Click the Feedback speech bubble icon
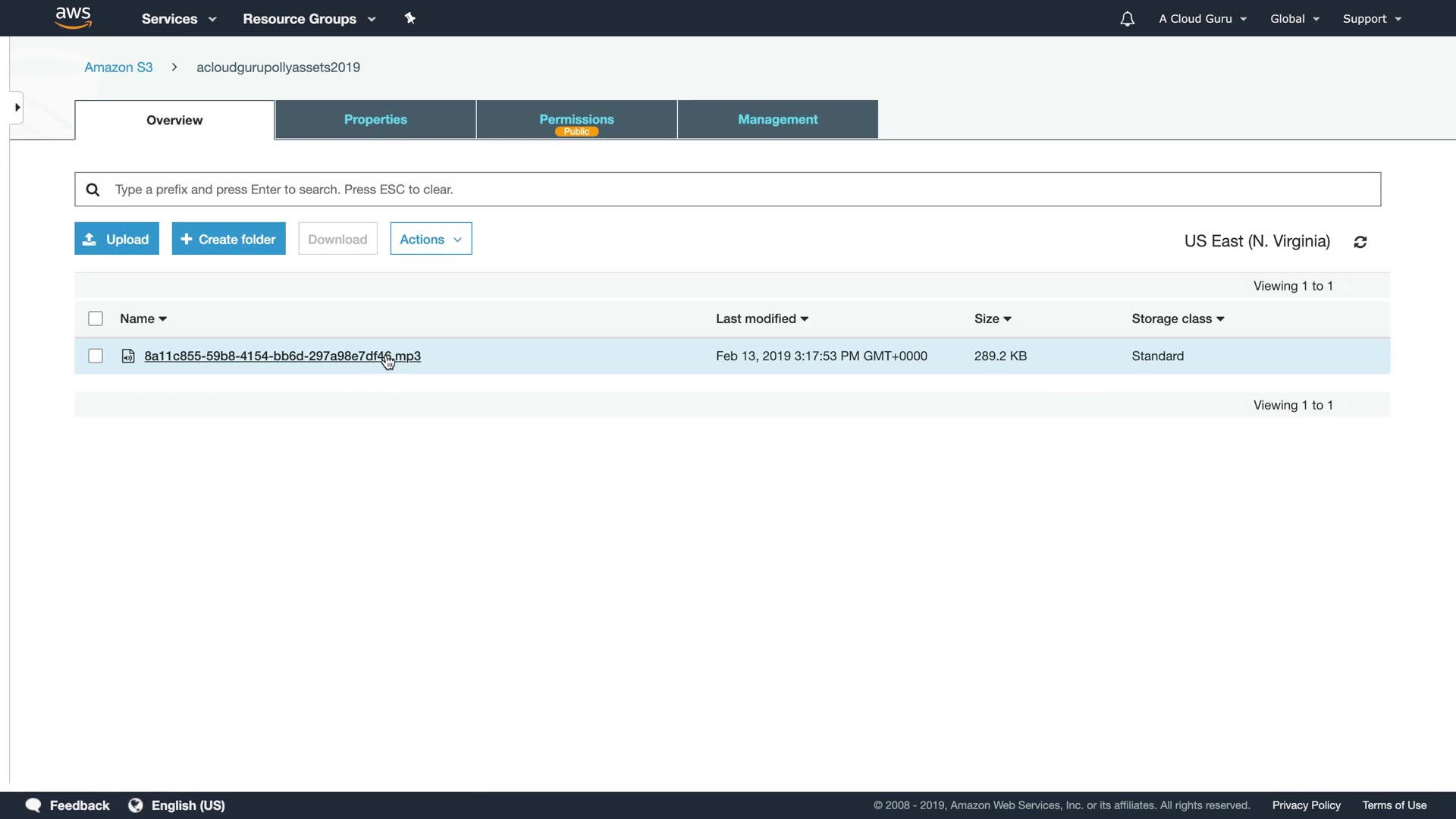The height and width of the screenshot is (819, 1456). (33, 805)
